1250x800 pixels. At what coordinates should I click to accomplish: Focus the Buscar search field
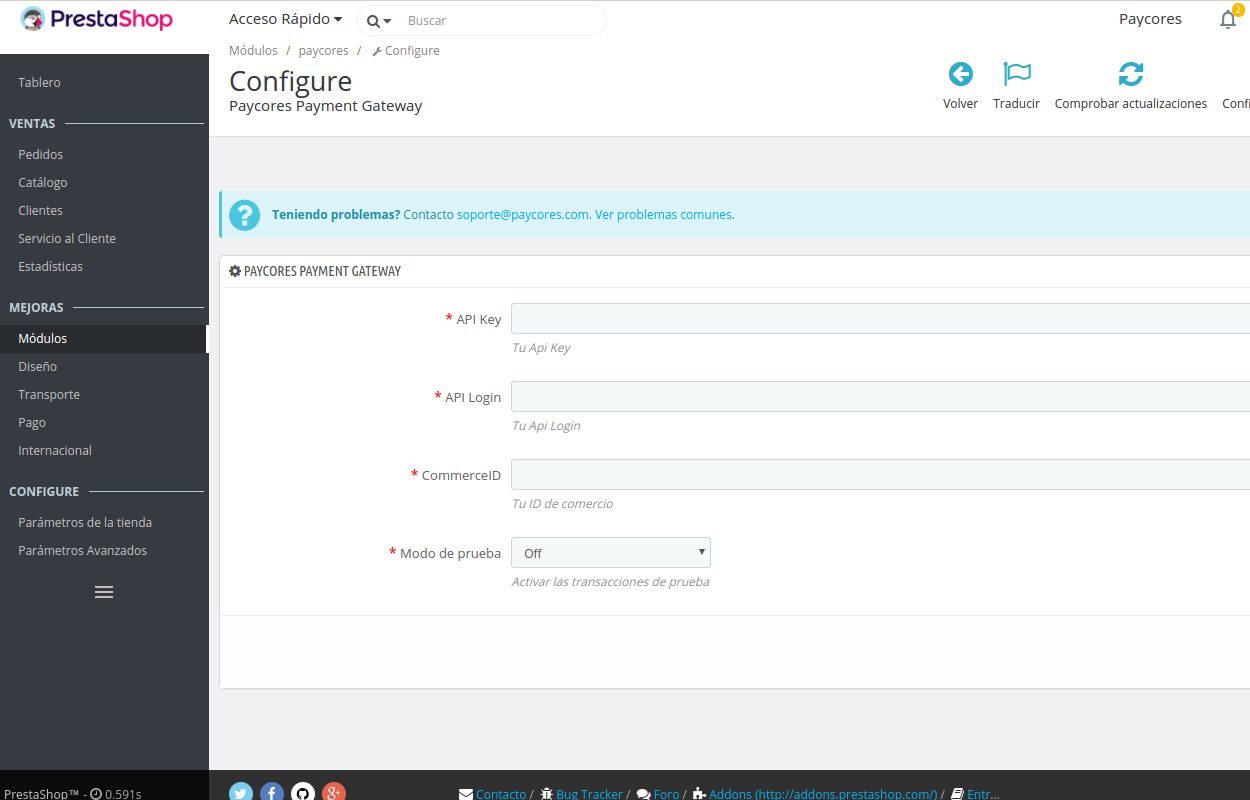[x=500, y=20]
